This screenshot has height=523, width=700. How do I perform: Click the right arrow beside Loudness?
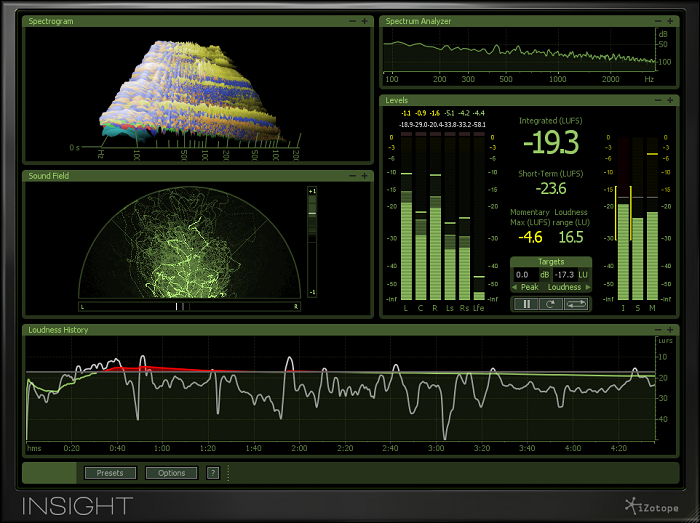(x=588, y=287)
